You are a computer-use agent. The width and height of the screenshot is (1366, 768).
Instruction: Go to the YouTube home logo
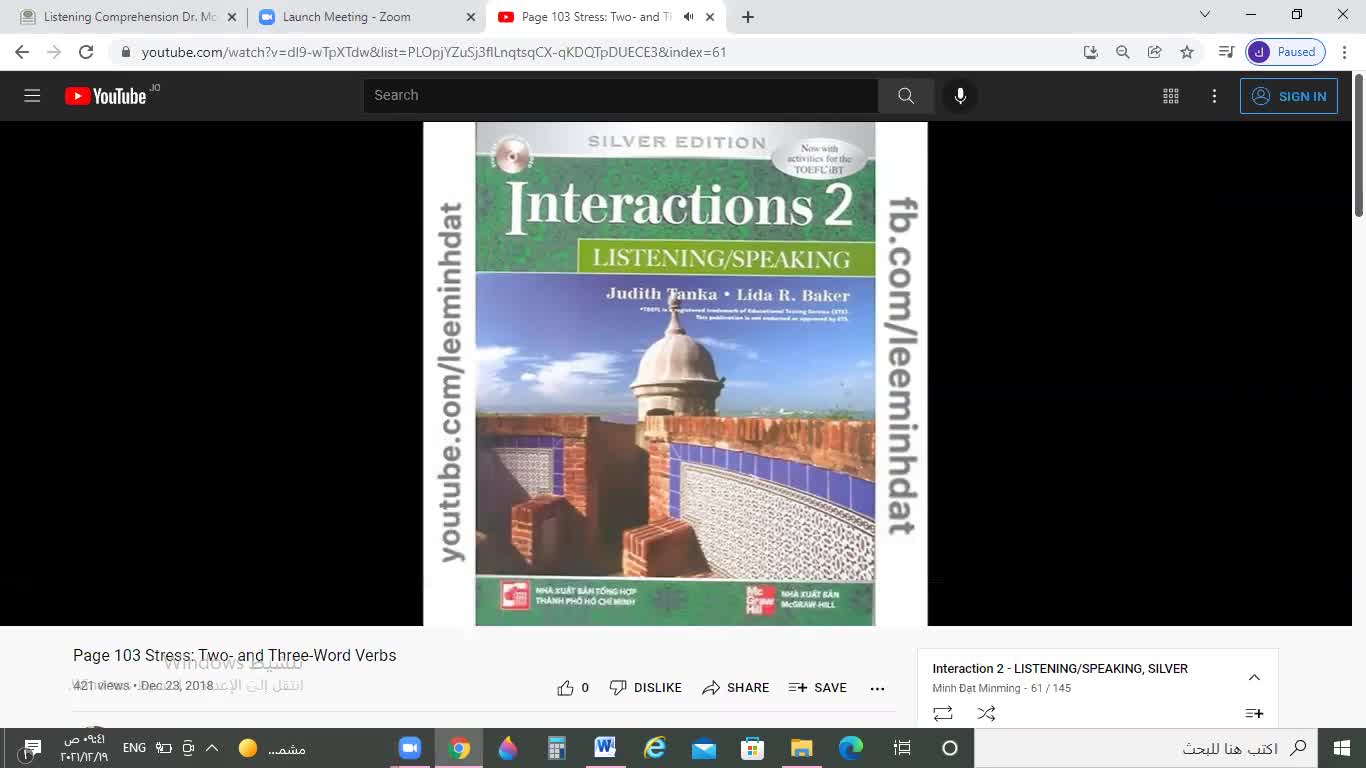click(x=106, y=96)
